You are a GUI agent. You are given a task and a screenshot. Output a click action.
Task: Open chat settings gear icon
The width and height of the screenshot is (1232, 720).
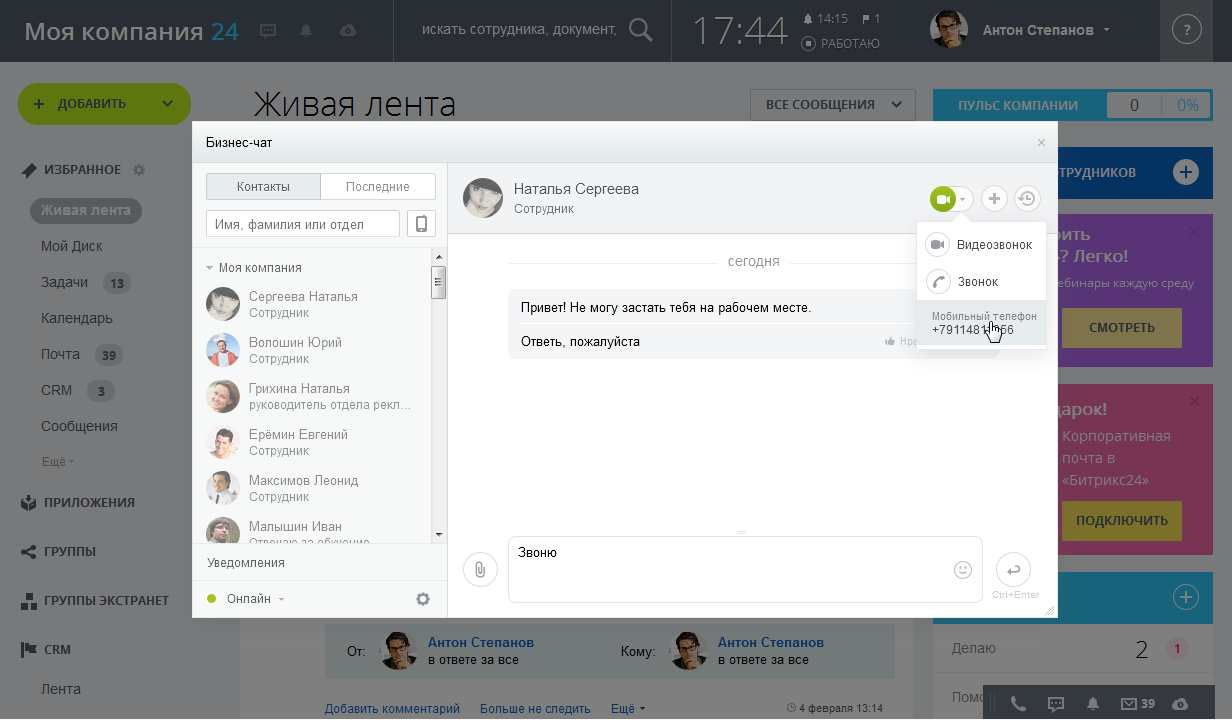click(423, 599)
